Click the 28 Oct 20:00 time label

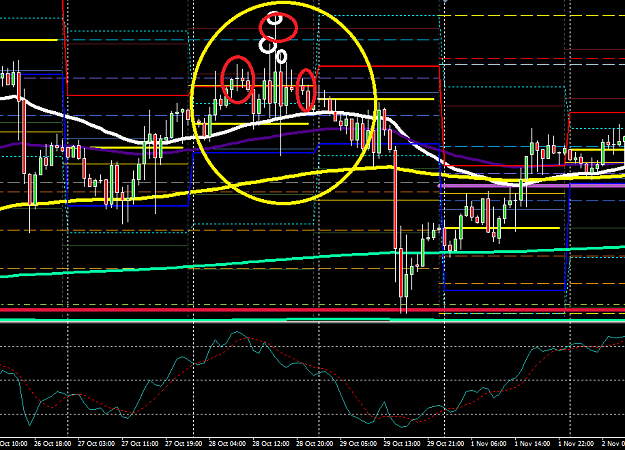pos(314,444)
